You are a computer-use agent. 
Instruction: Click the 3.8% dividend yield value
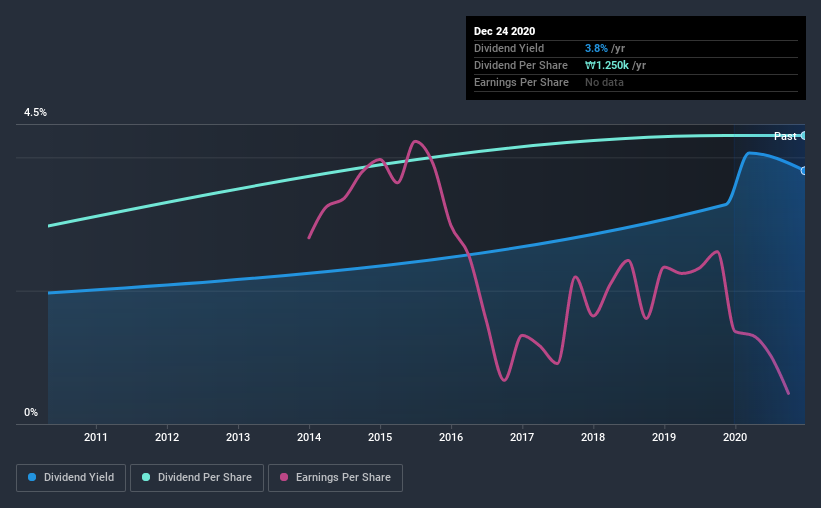(596, 48)
